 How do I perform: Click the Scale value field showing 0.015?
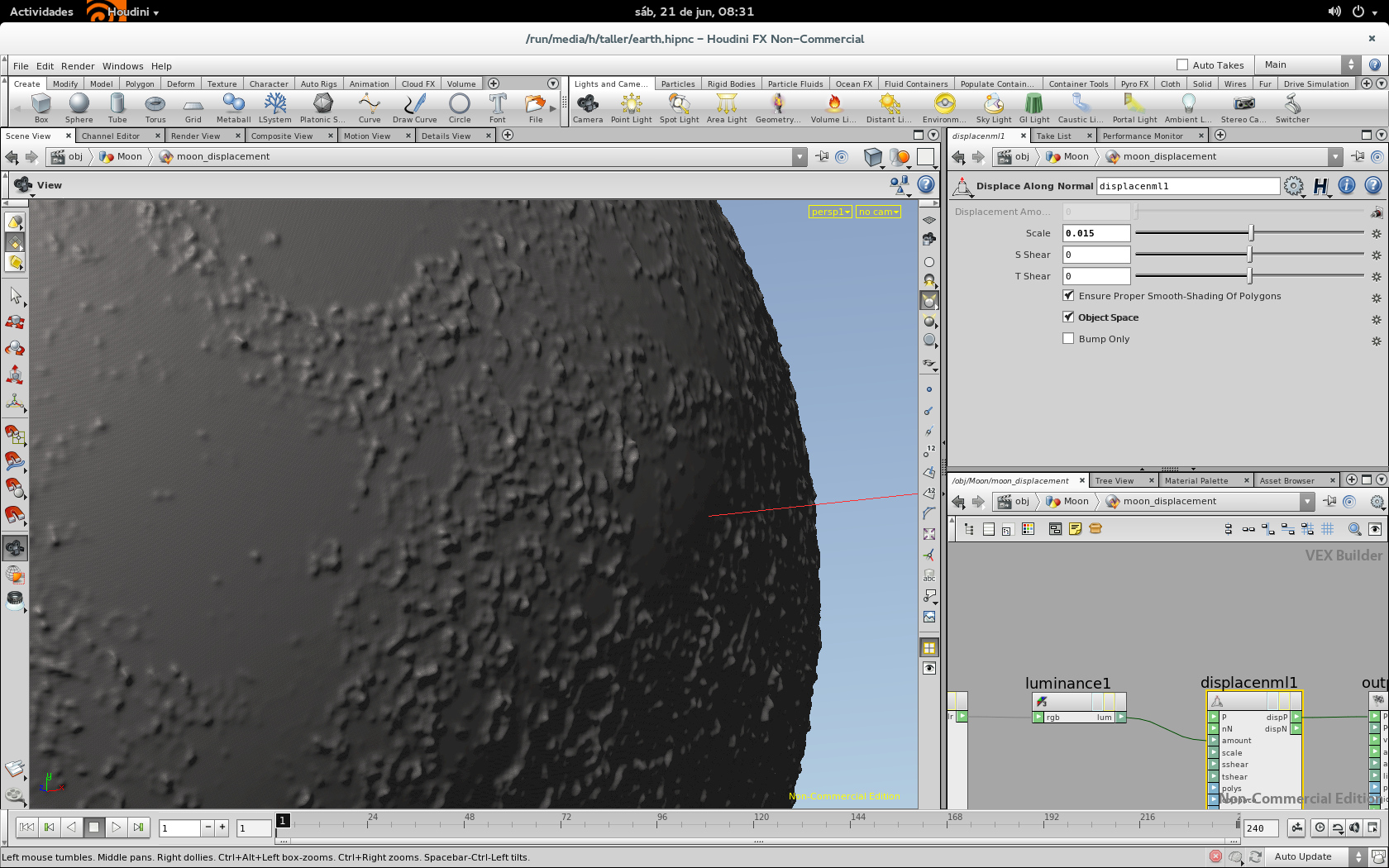pos(1096,233)
